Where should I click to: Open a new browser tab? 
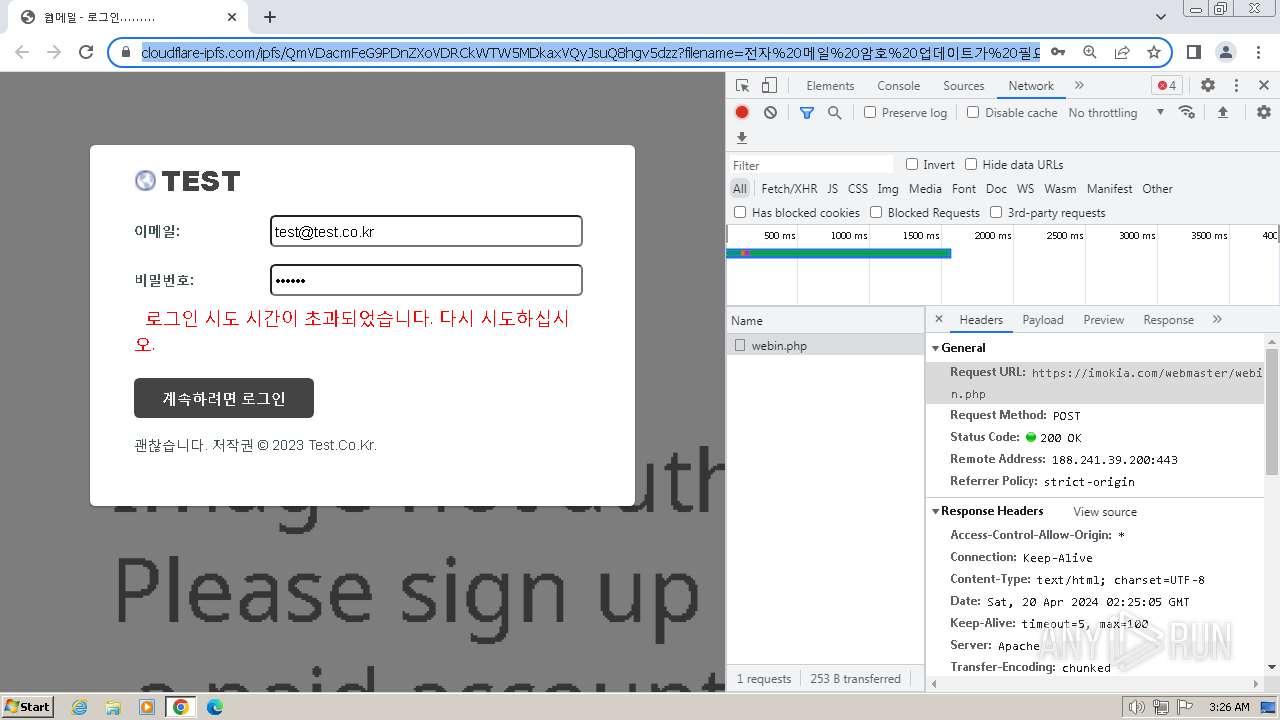pos(270,17)
